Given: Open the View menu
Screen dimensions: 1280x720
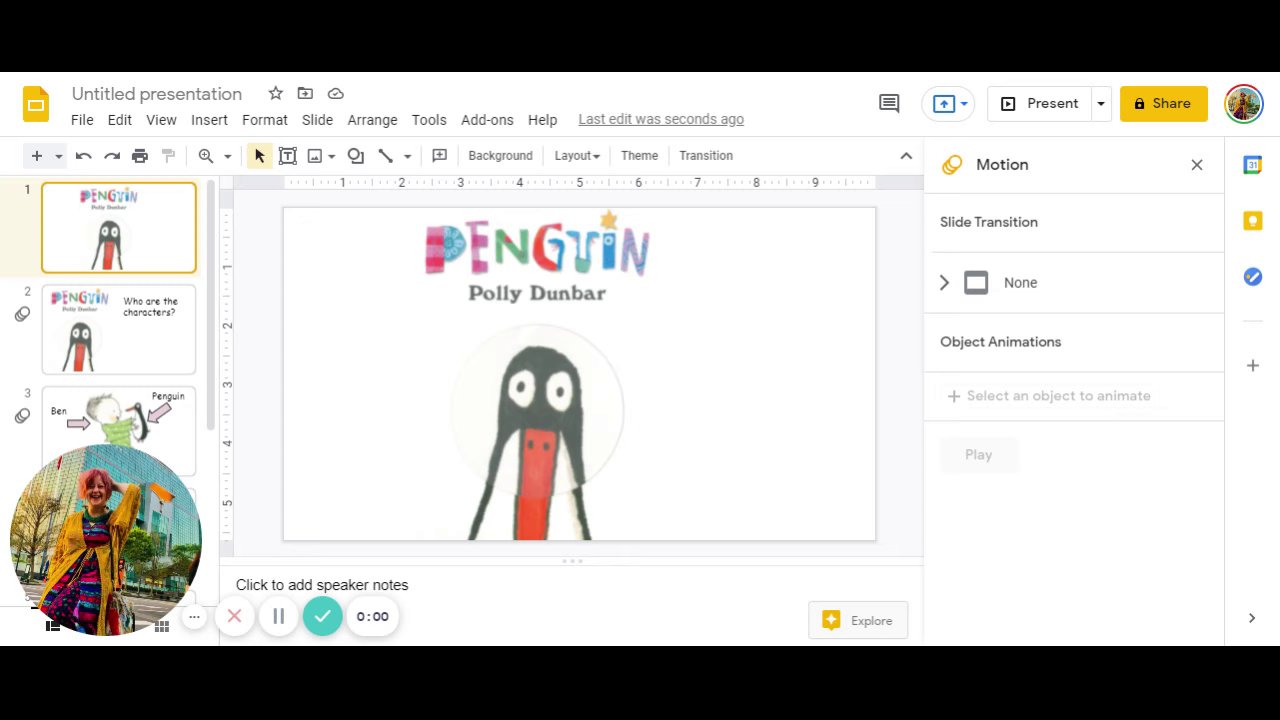Looking at the screenshot, I should pyautogui.click(x=161, y=120).
